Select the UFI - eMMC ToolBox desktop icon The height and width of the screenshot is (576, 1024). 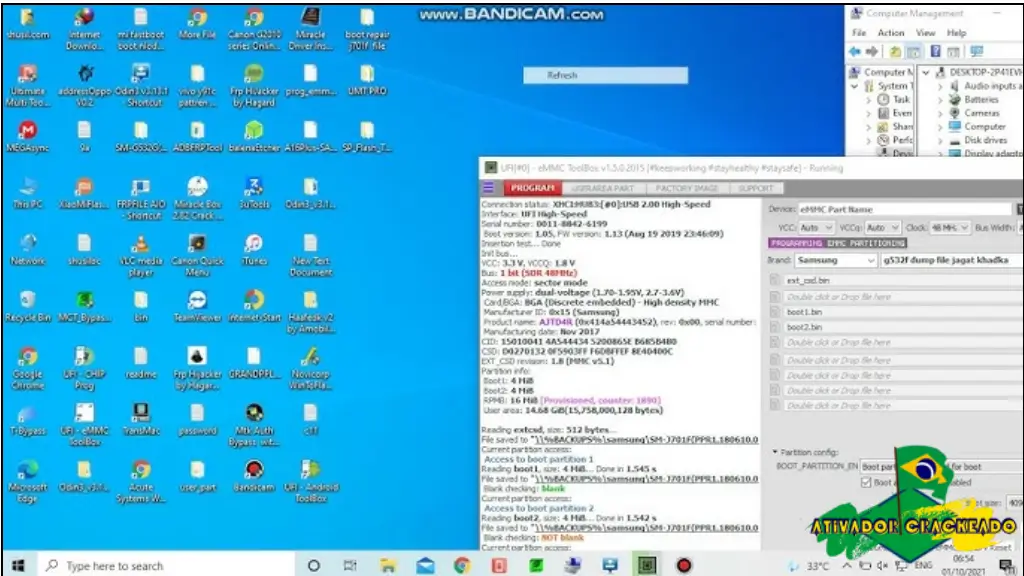[x=84, y=424]
